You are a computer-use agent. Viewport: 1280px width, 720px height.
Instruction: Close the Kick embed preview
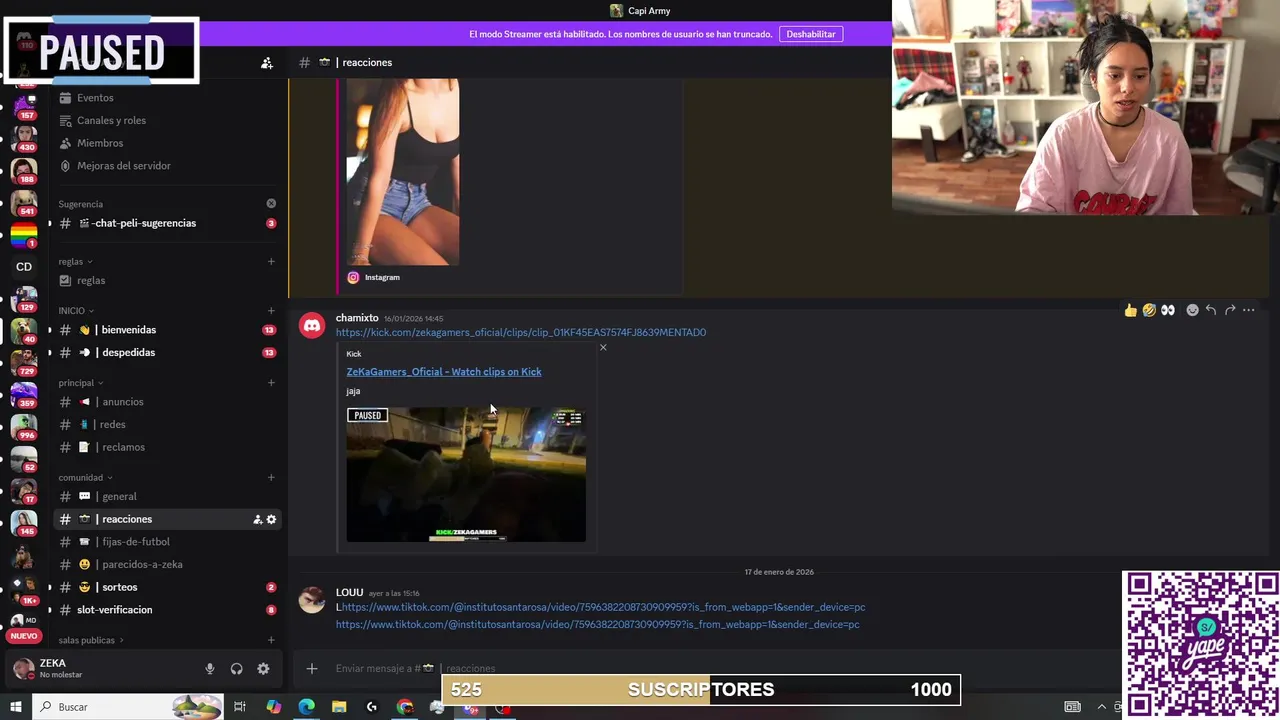pyautogui.click(x=603, y=347)
